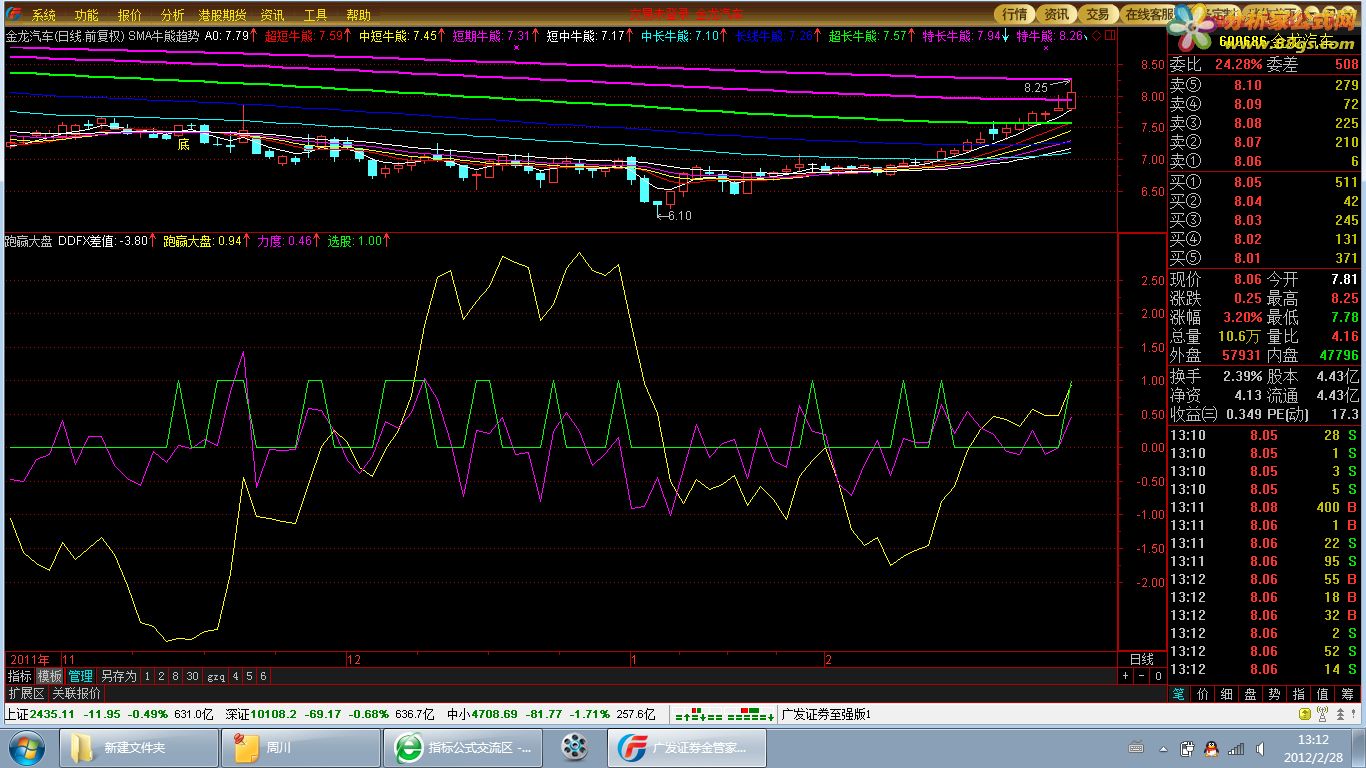This screenshot has width=1366, height=768.
Task: Open the 港股期货 menu
Action: 222,15
